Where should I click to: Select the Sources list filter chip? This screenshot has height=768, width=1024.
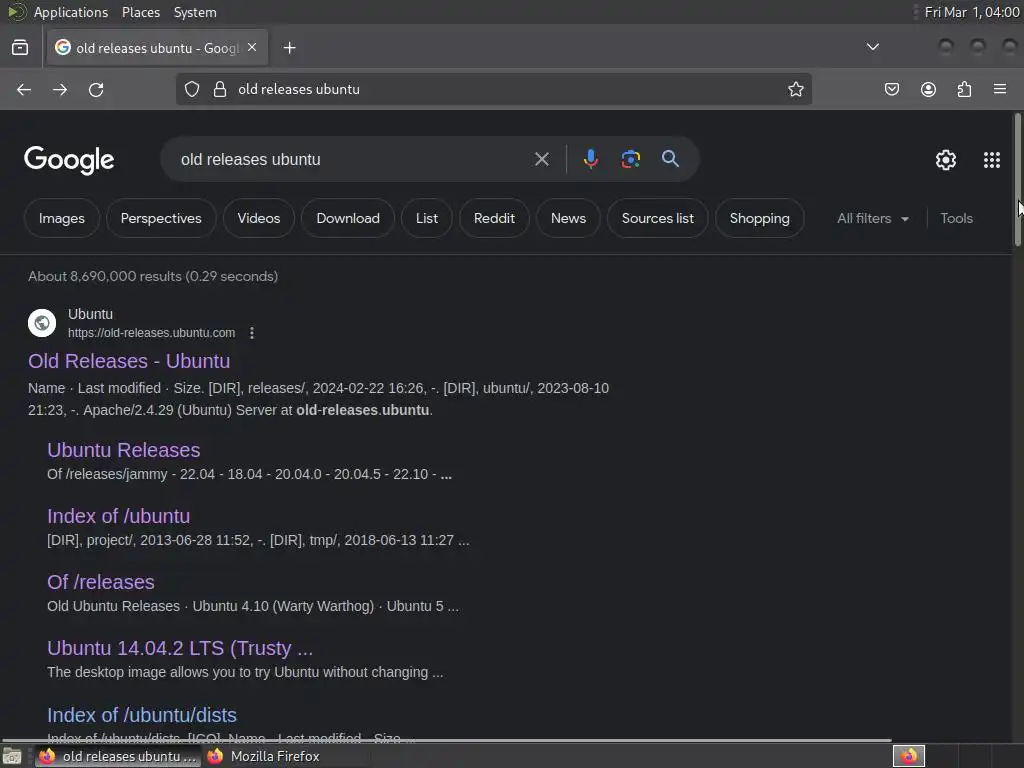[x=657, y=219]
